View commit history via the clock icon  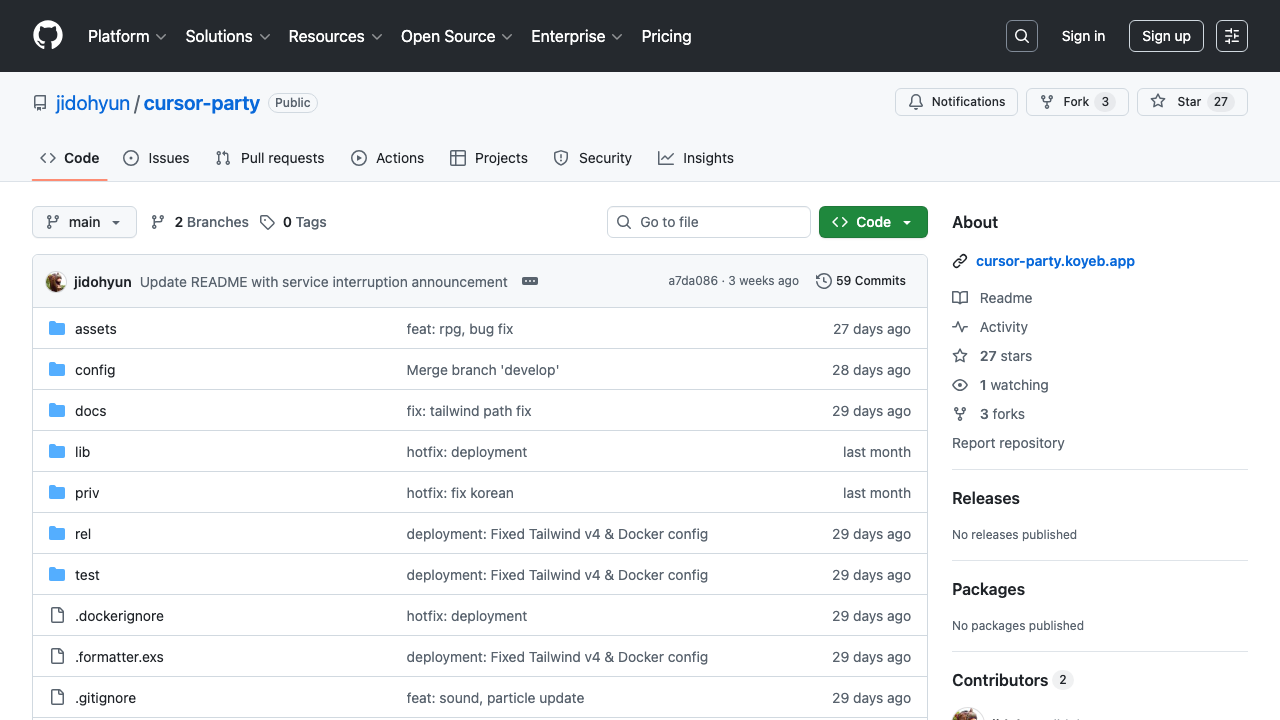[824, 280]
